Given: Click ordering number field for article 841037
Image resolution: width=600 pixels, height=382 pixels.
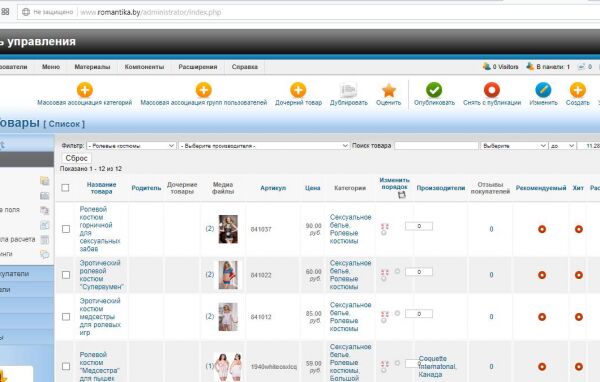Looking at the screenshot, I should click(419, 226).
